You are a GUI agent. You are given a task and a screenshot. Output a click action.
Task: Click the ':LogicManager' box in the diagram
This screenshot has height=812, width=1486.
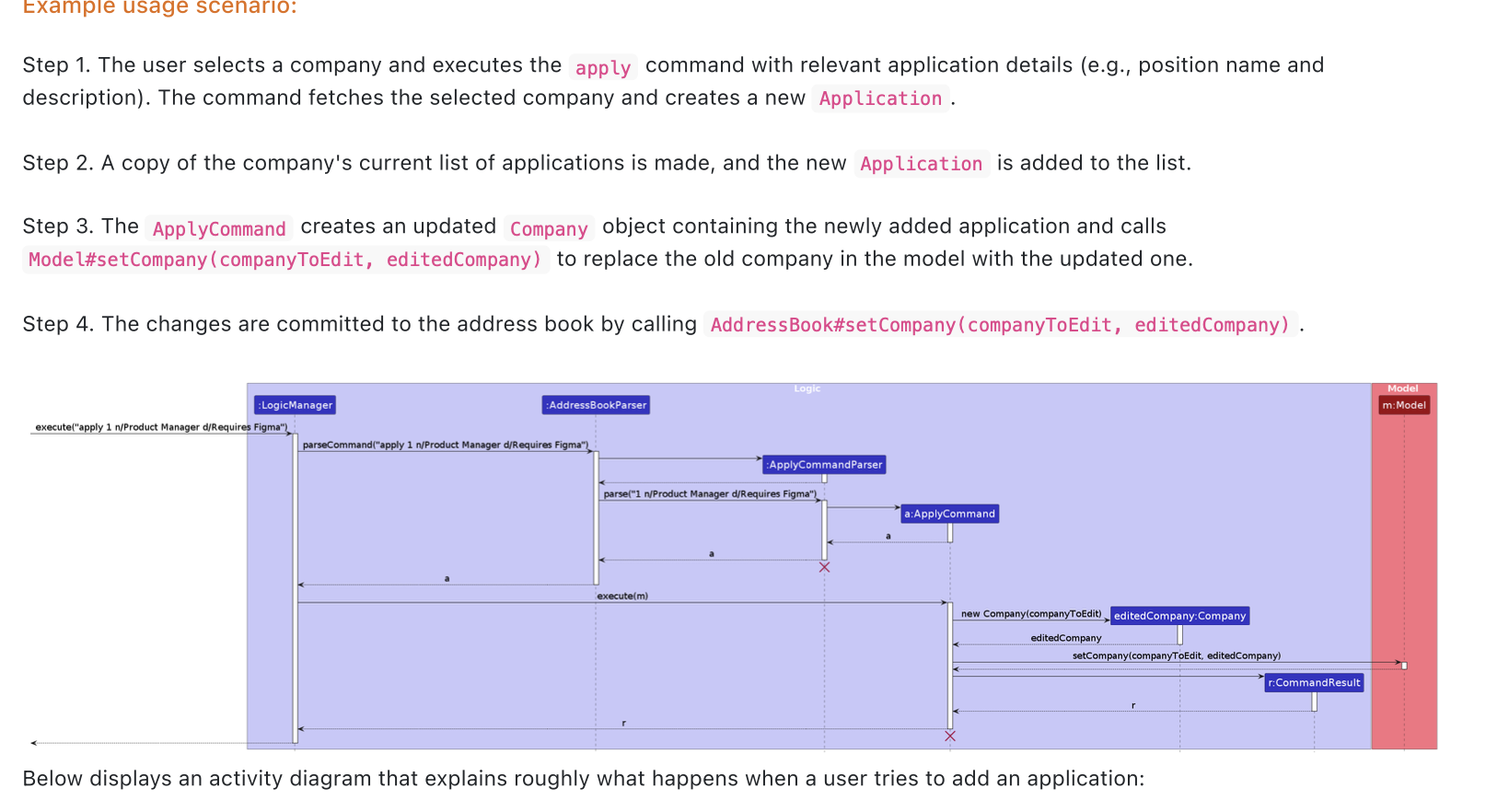click(295, 405)
